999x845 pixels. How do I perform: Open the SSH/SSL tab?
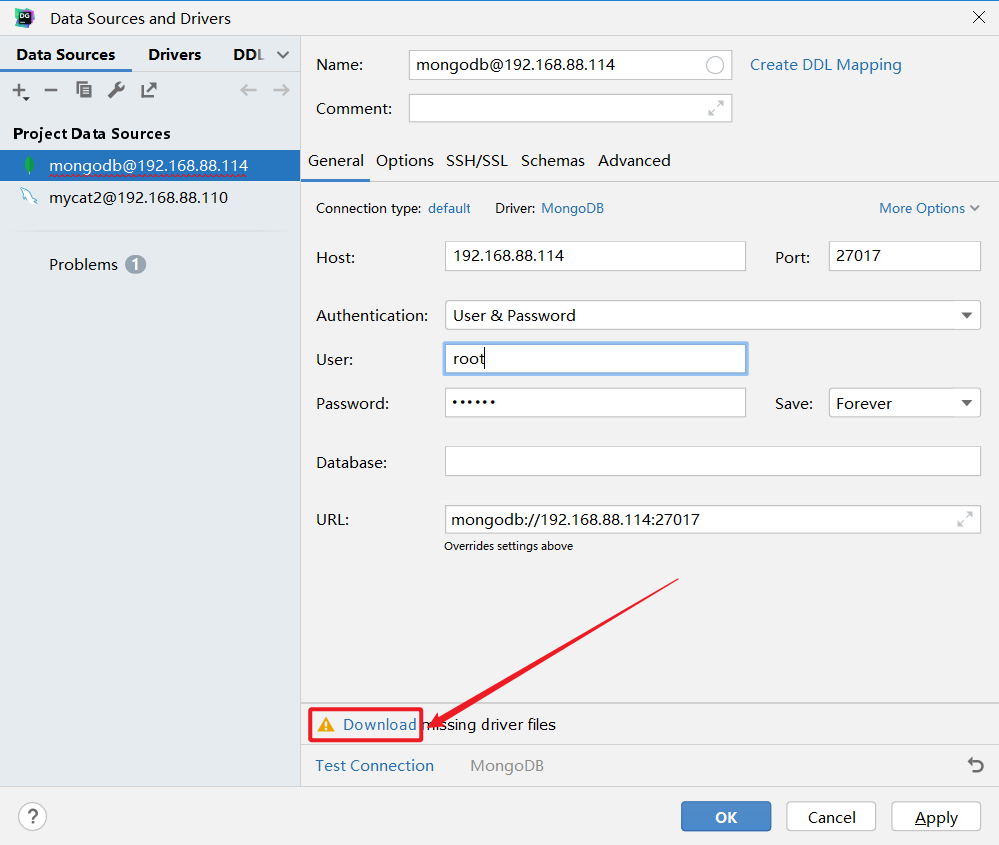point(477,161)
